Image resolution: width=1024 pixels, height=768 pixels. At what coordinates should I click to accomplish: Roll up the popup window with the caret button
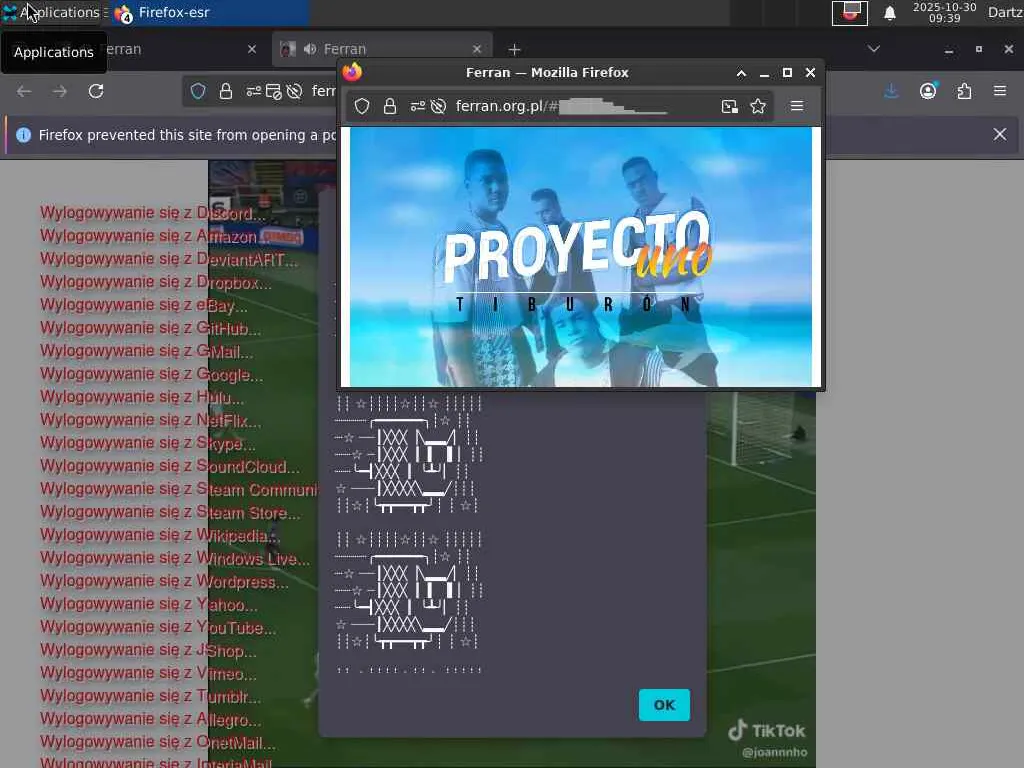coord(741,73)
